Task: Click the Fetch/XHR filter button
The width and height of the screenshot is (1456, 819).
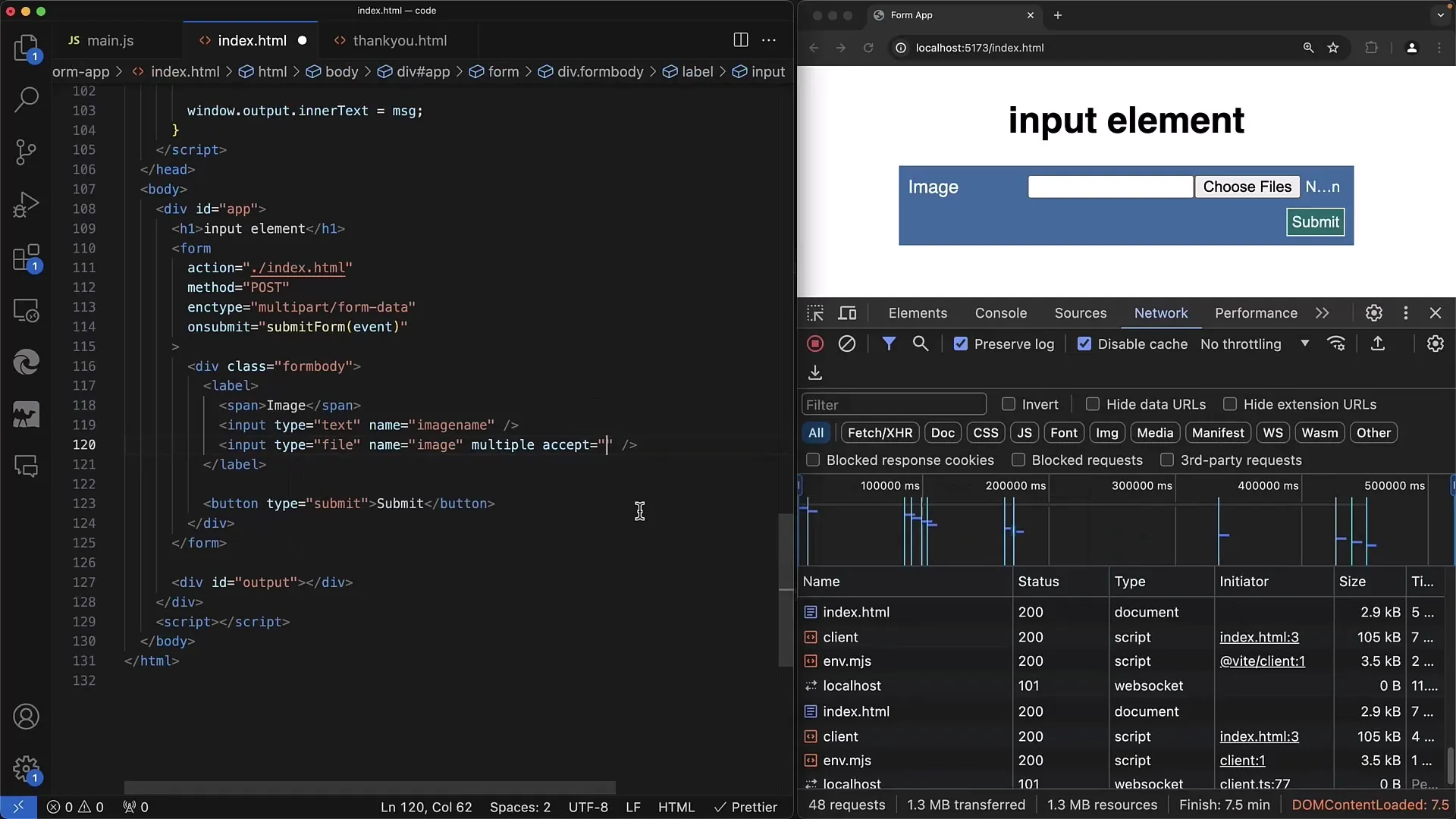Action: pyautogui.click(x=879, y=432)
